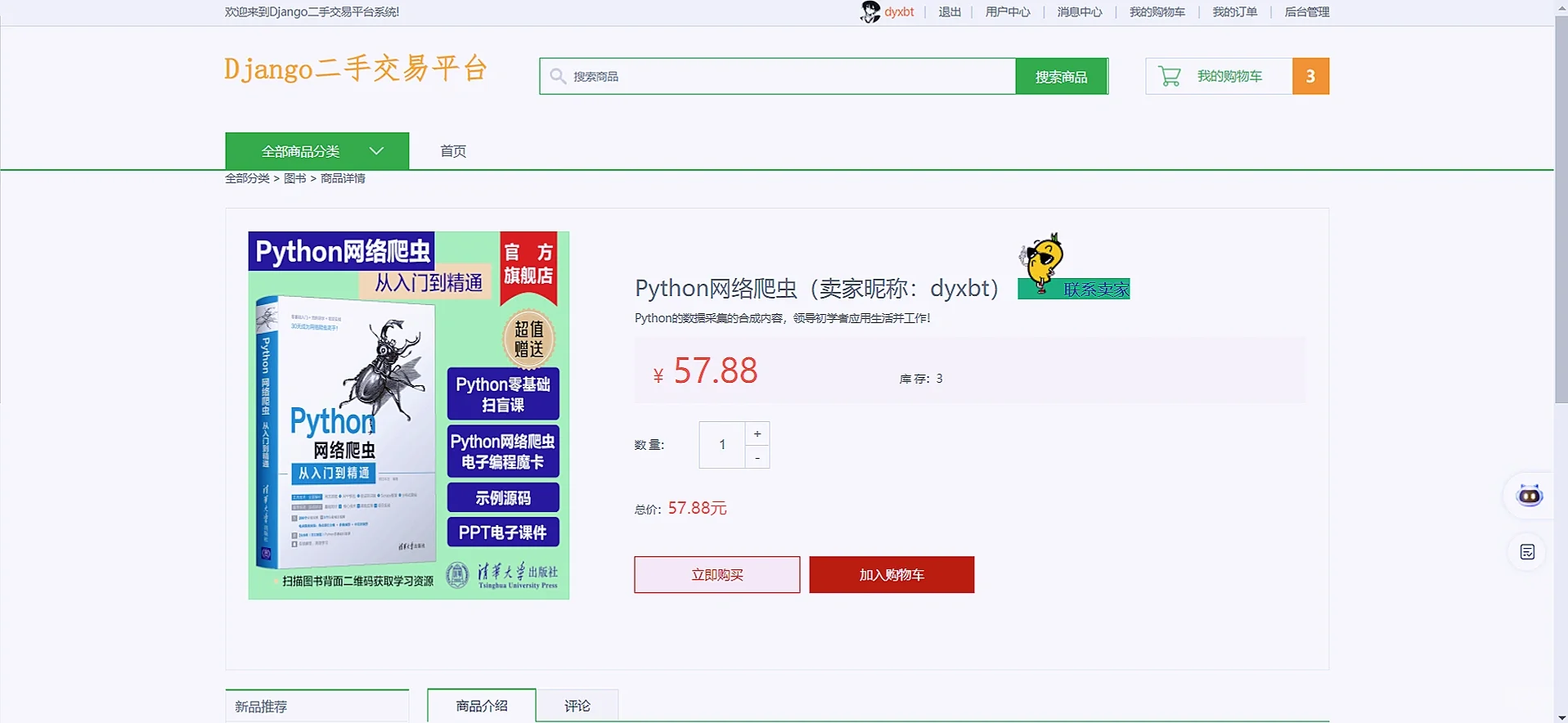The height and width of the screenshot is (723, 1568).
Task: Open the 首页 nav item
Action: (453, 151)
